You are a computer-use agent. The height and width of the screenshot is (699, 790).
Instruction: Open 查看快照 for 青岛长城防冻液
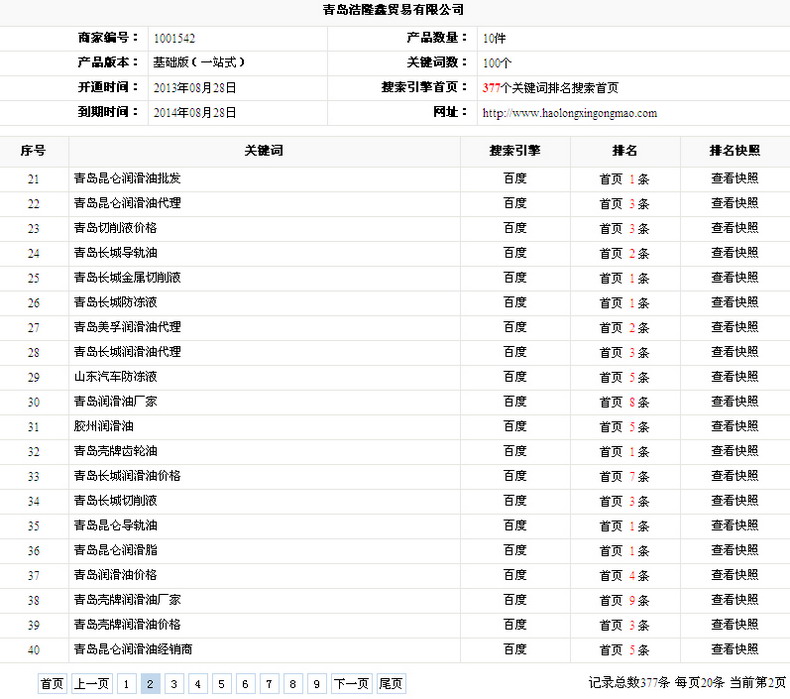pos(735,302)
